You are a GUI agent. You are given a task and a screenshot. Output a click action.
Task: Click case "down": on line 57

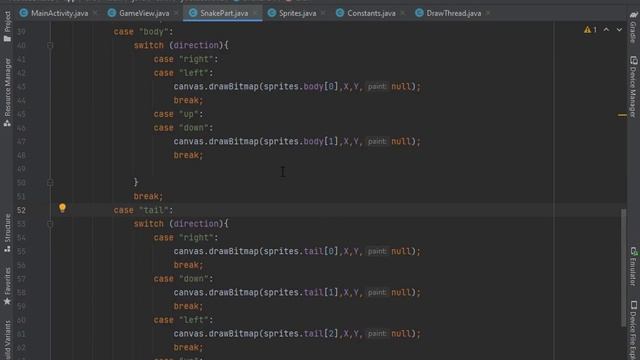183,279
